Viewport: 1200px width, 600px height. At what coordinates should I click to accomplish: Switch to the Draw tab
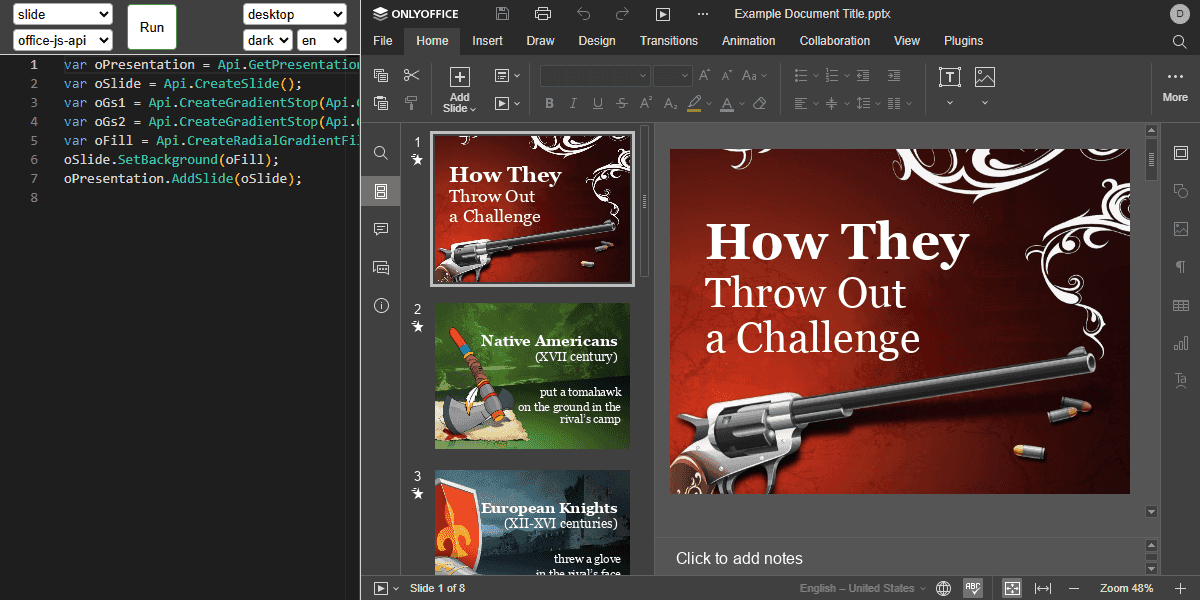540,41
